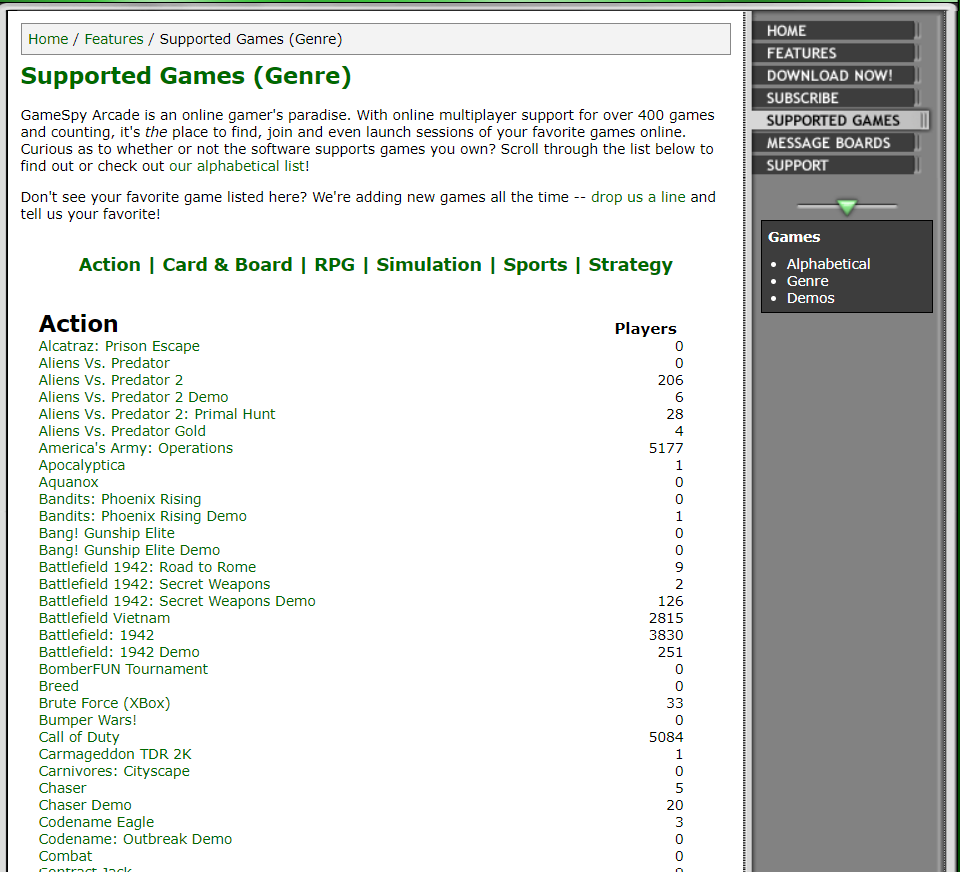Open Battlefield: 1942 Demo link

[x=119, y=652]
